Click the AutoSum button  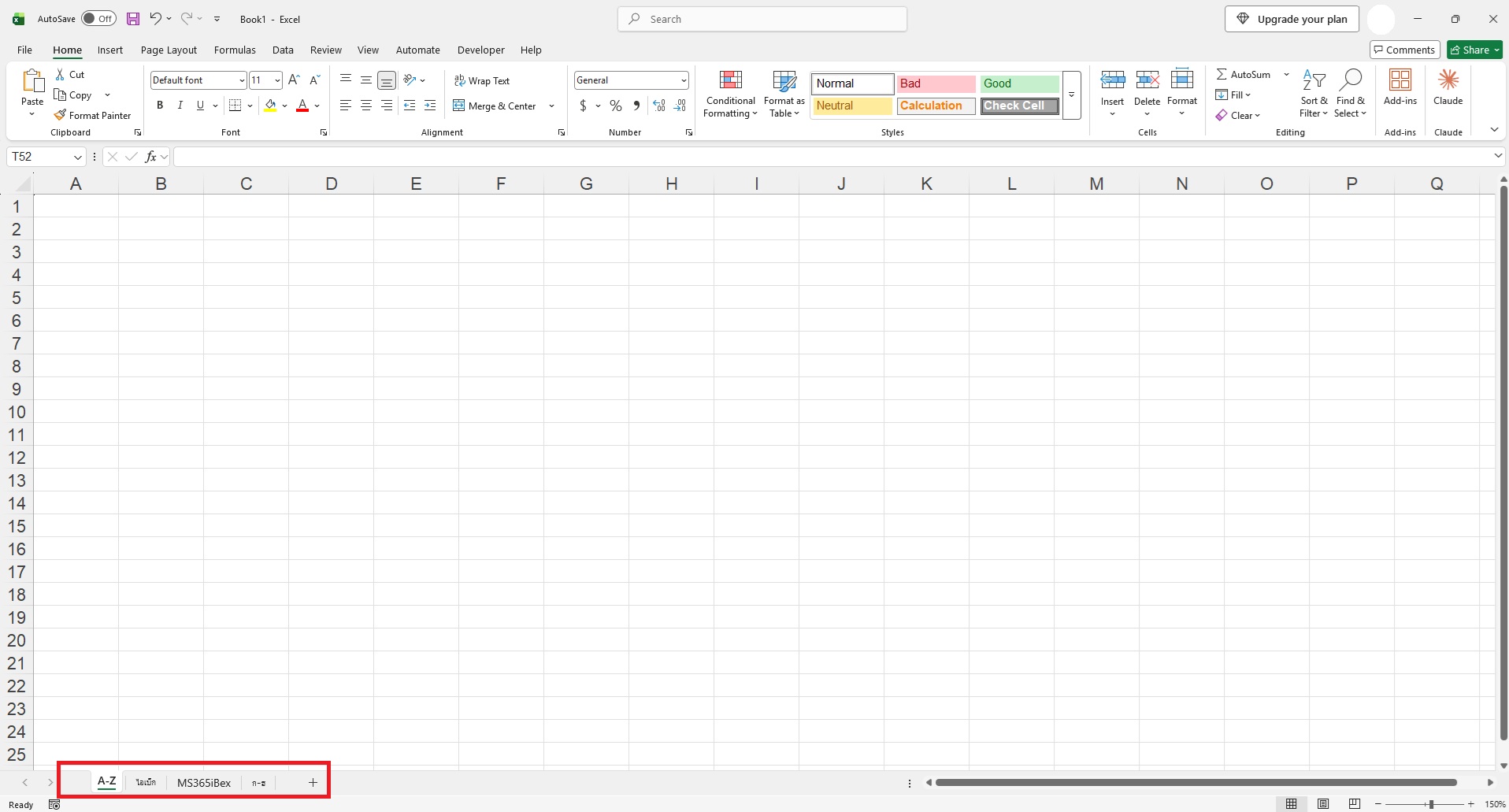pos(1244,74)
